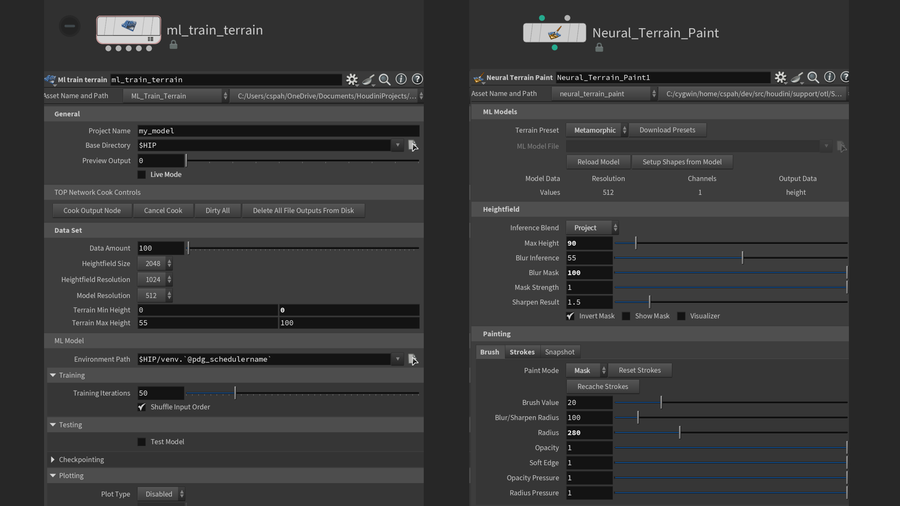Open the Paint Mode Mask dropdown
The width and height of the screenshot is (900, 506).
pyautogui.click(x=586, y=370)
